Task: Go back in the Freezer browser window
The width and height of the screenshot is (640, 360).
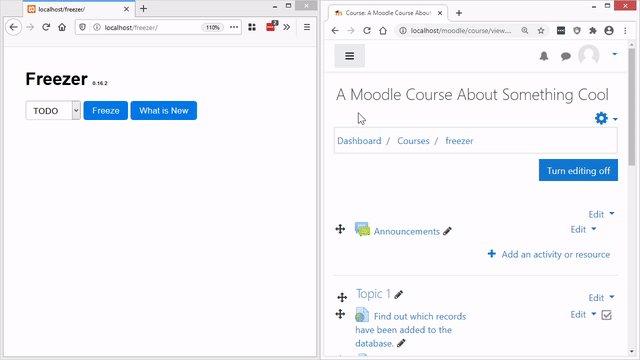Action: [13, 27]
